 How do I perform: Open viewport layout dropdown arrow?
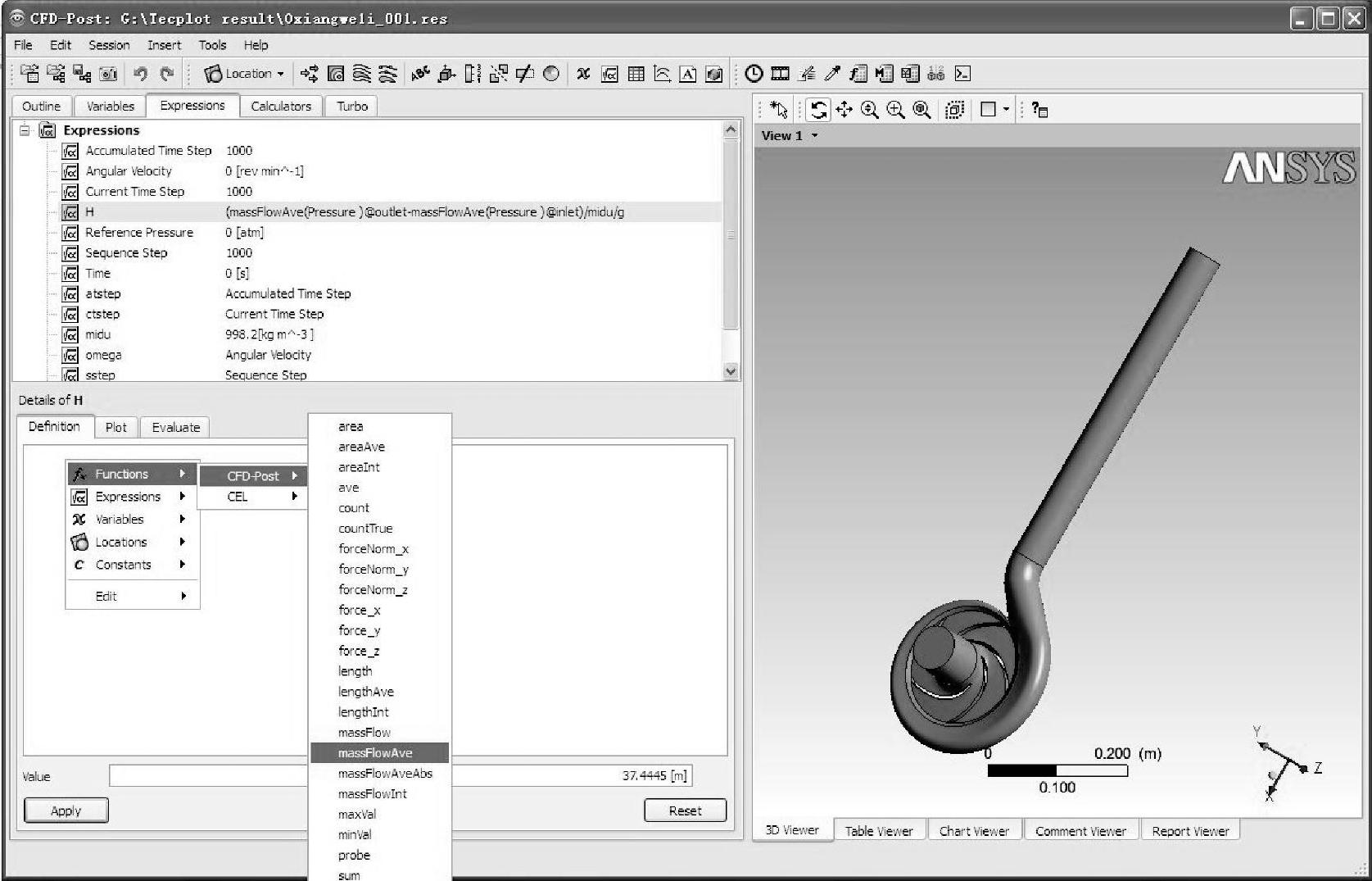(x=1007, y=109)
